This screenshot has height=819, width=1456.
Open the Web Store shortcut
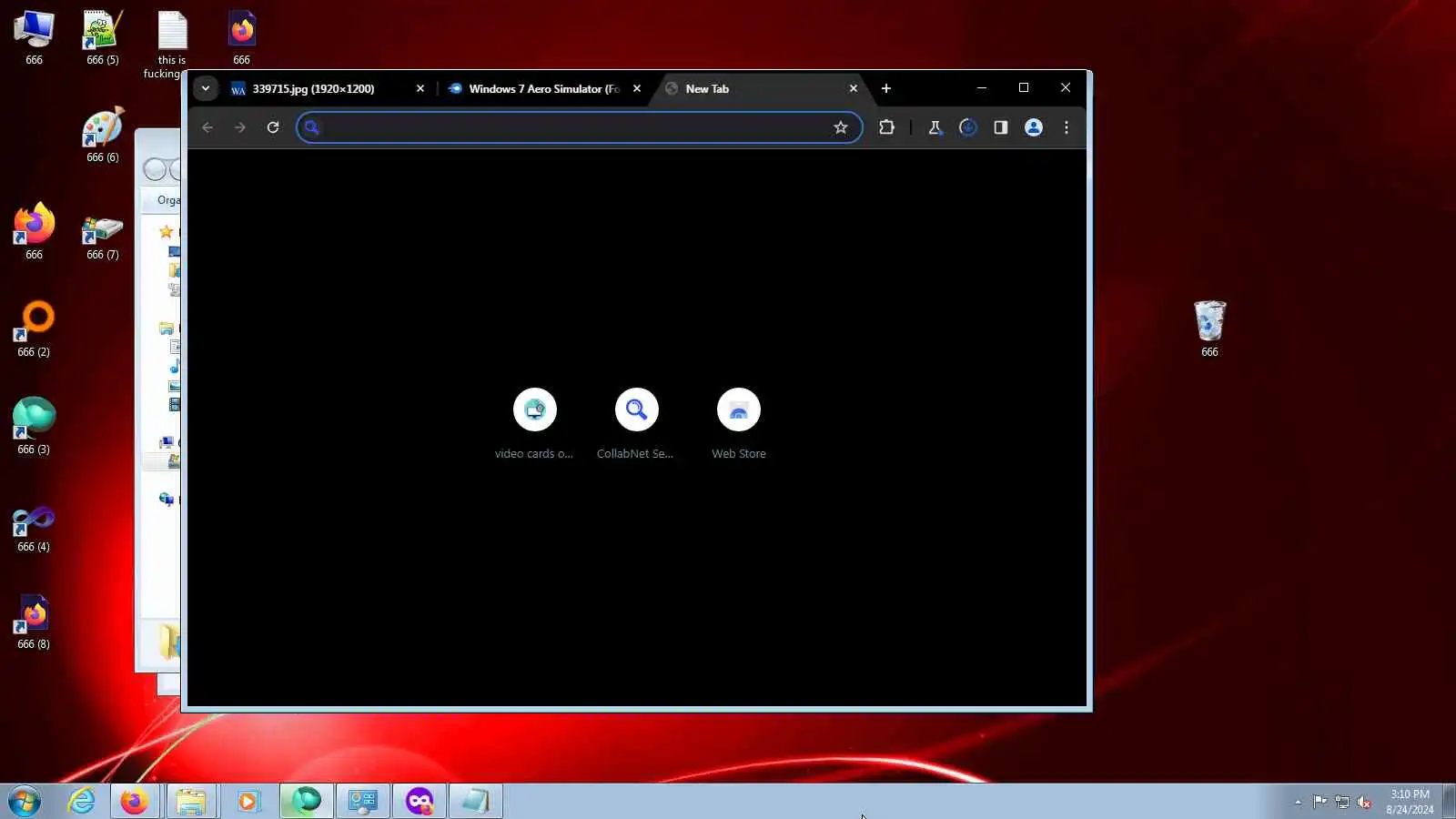(x=738, y=423)
